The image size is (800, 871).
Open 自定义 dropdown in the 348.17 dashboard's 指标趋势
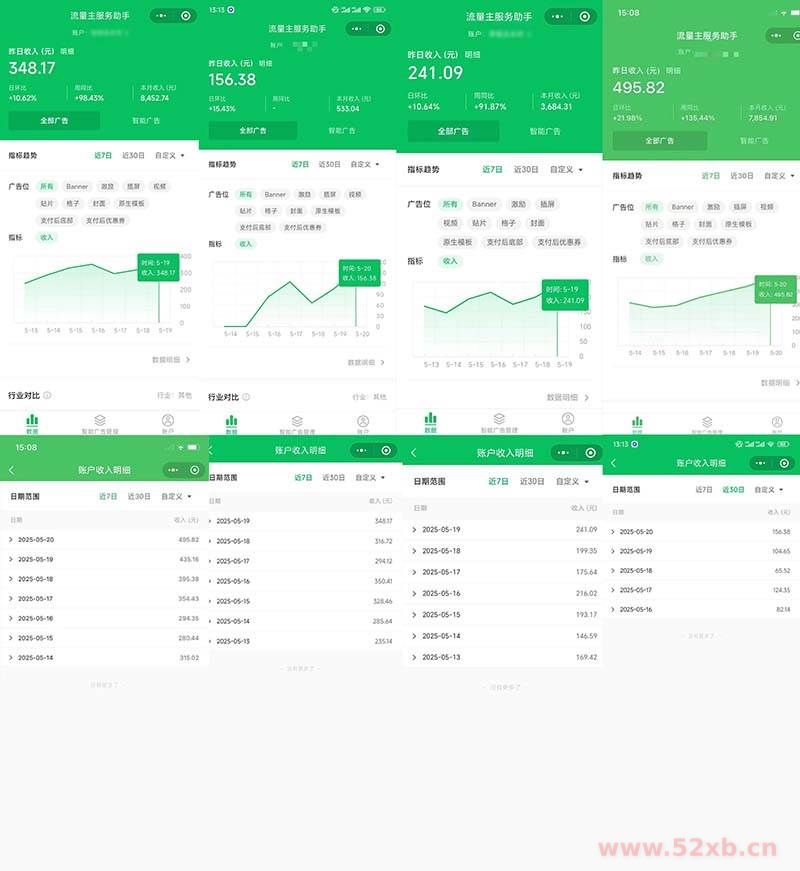pos(169,156)
